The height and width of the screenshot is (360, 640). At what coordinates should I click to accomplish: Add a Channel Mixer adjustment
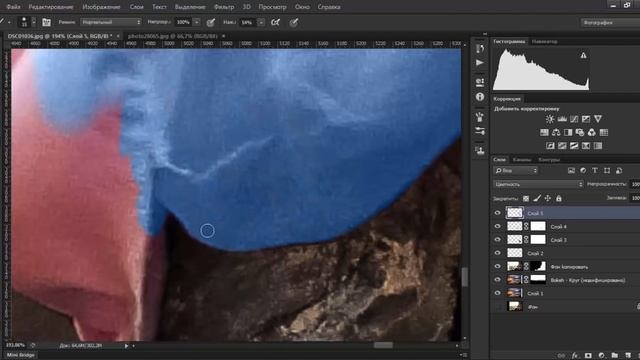click(x=591, y=132)
